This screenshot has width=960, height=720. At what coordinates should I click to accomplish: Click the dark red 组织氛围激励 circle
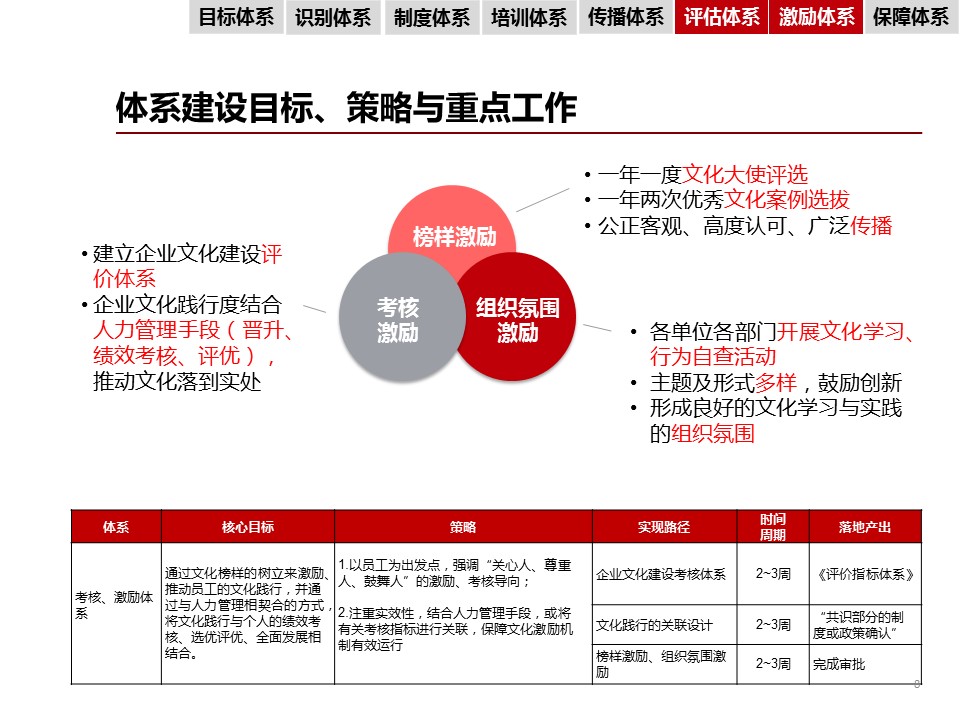coord(518,320)
